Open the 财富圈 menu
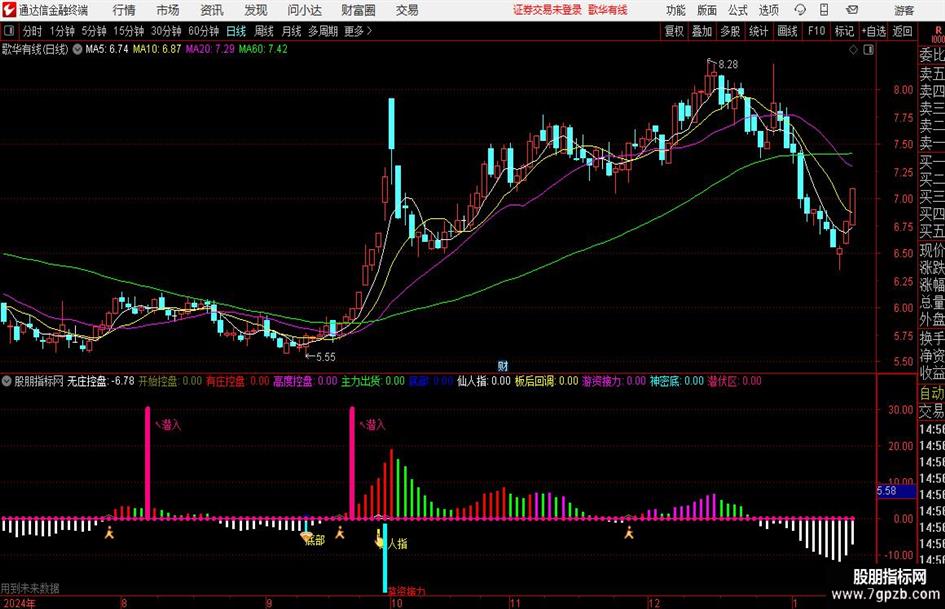This screenshot has height=609, width=945. 358,10
